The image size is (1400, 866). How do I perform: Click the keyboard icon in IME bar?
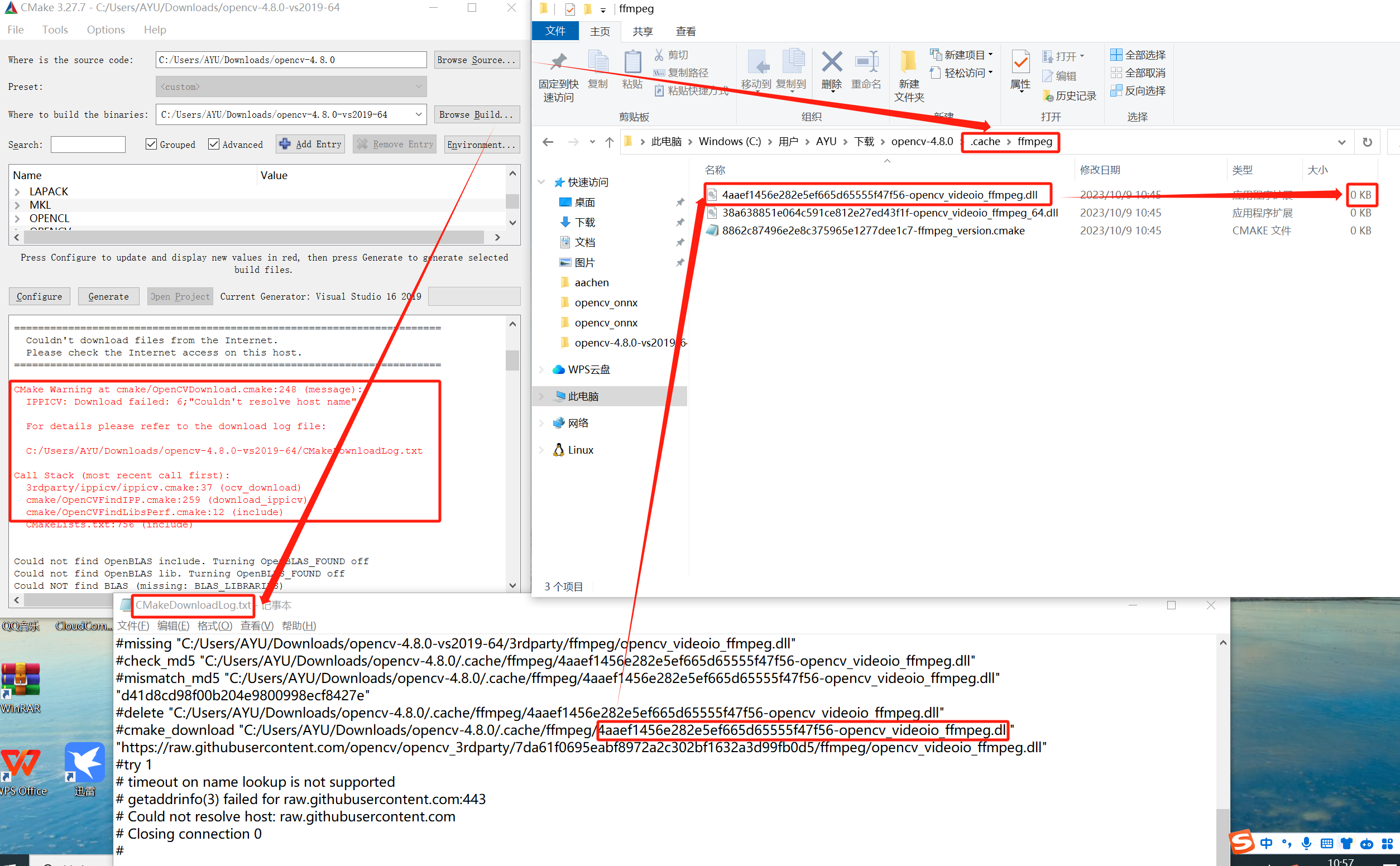click(1326, 843)
